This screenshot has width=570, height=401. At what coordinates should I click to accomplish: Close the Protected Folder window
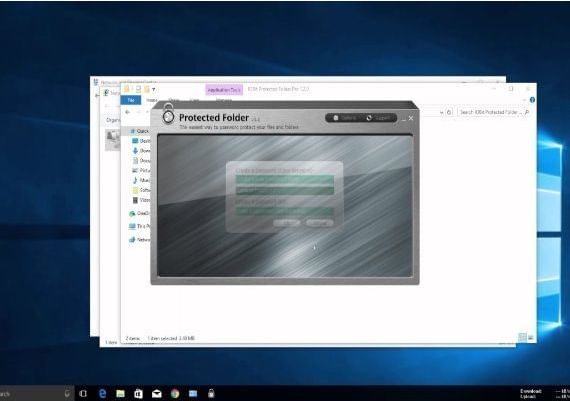[411, 118]
